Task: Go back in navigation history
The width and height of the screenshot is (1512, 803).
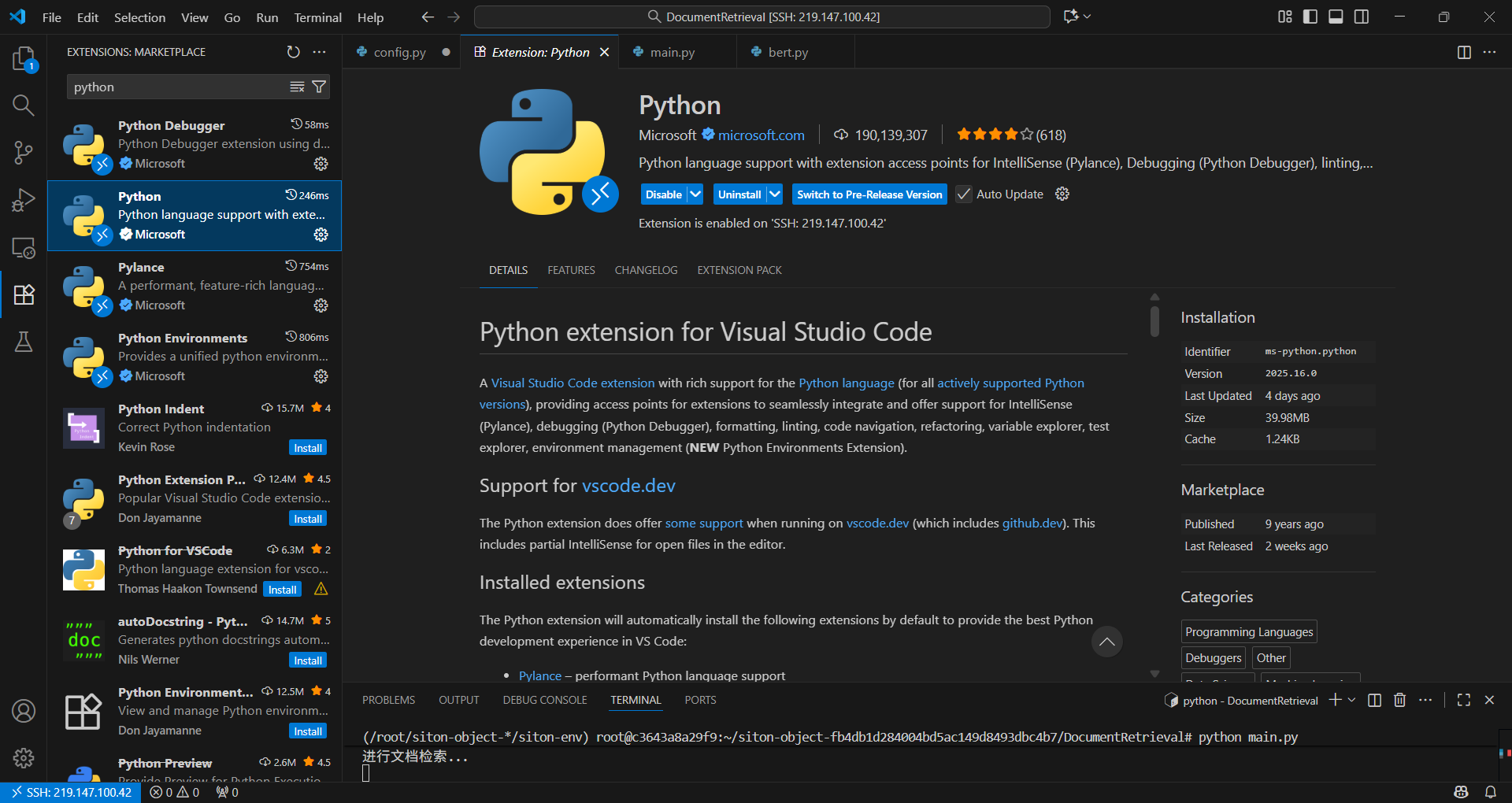Action: pos(428,17)
